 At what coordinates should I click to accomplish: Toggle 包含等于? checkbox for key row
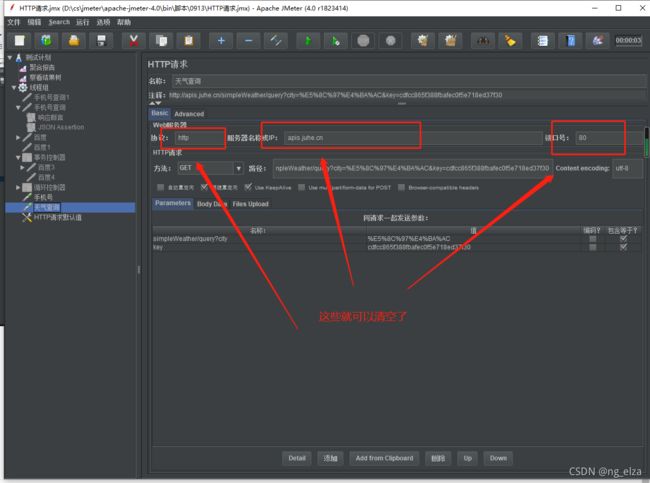623,247
